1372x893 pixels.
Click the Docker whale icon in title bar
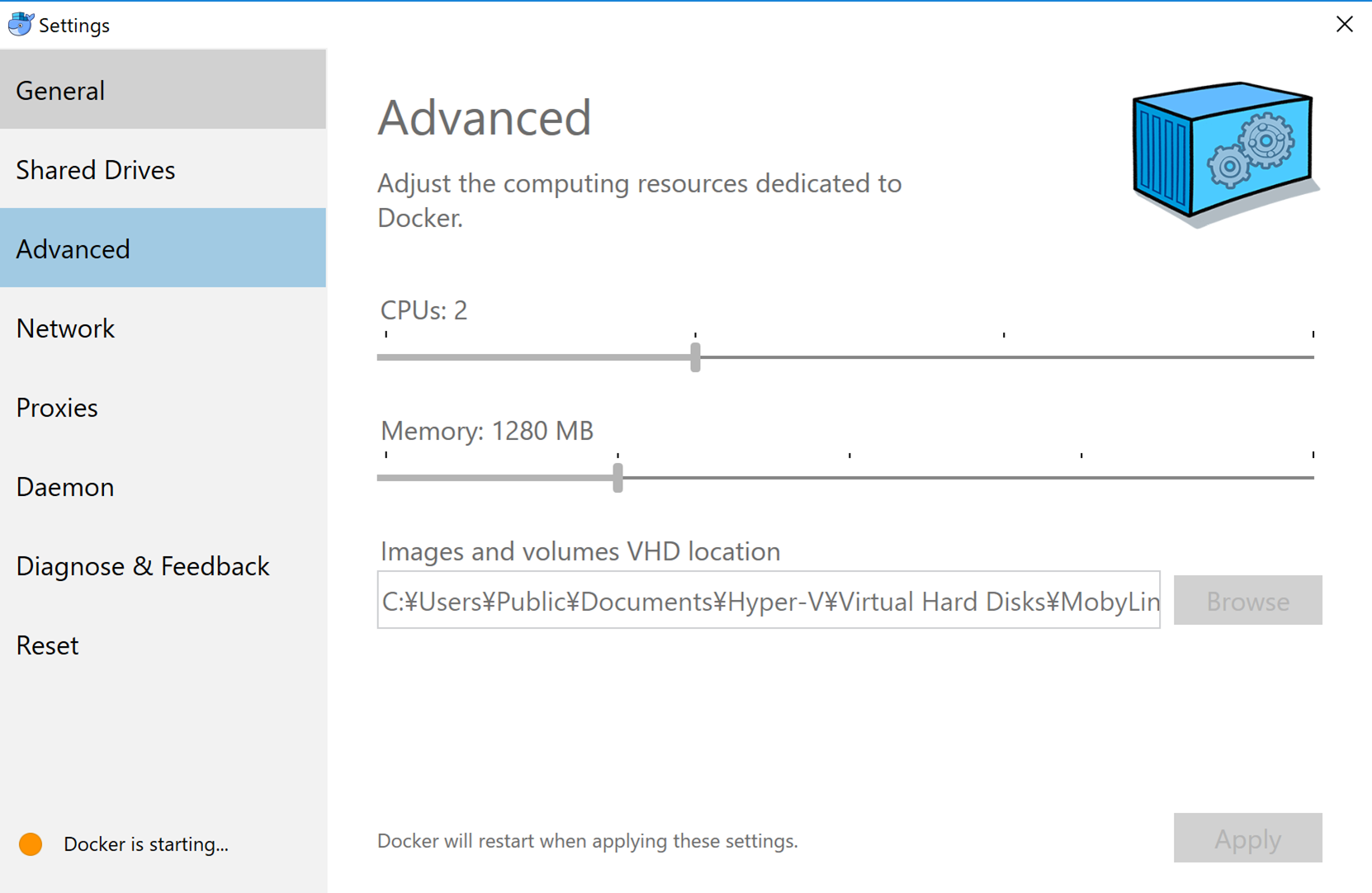(20, 25)
